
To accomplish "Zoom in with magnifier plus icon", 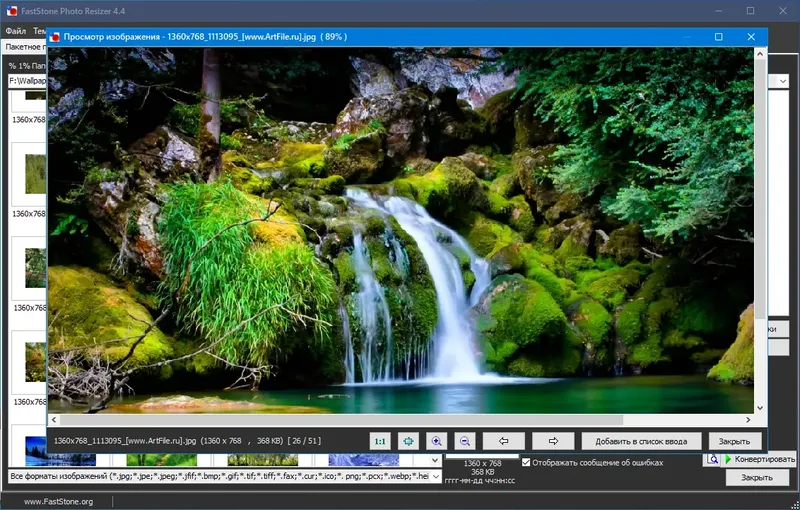I will pyautogui.click(x=436, y=441).
